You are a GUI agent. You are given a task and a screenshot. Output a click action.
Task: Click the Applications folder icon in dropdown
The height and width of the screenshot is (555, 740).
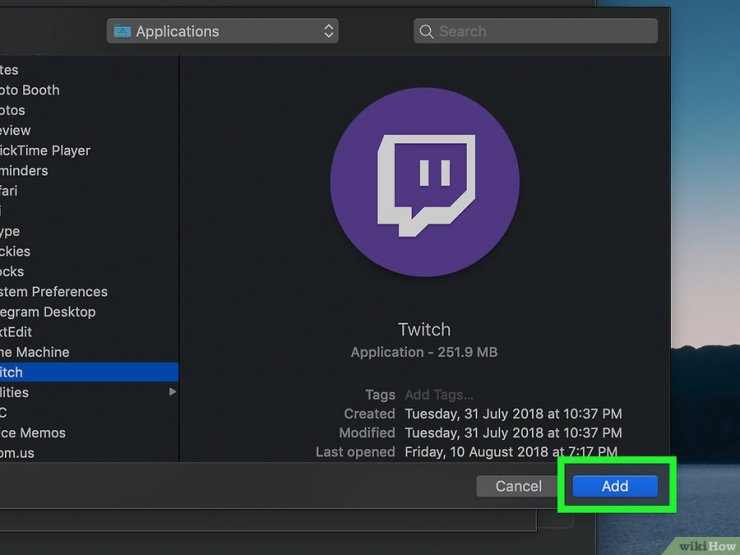tap(122, 31)
